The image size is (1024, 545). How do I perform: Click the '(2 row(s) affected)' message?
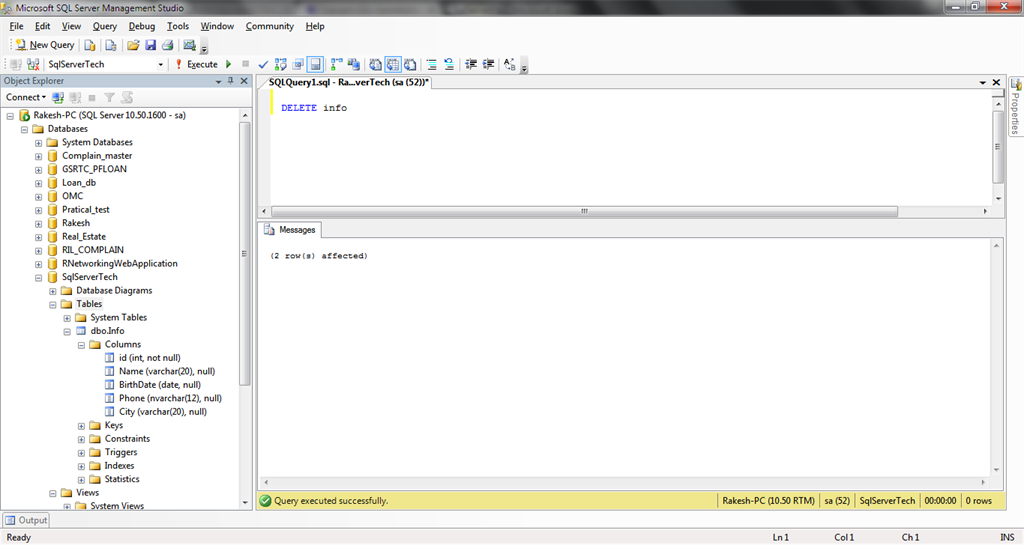pyautogui.click(x=319, y=256)
